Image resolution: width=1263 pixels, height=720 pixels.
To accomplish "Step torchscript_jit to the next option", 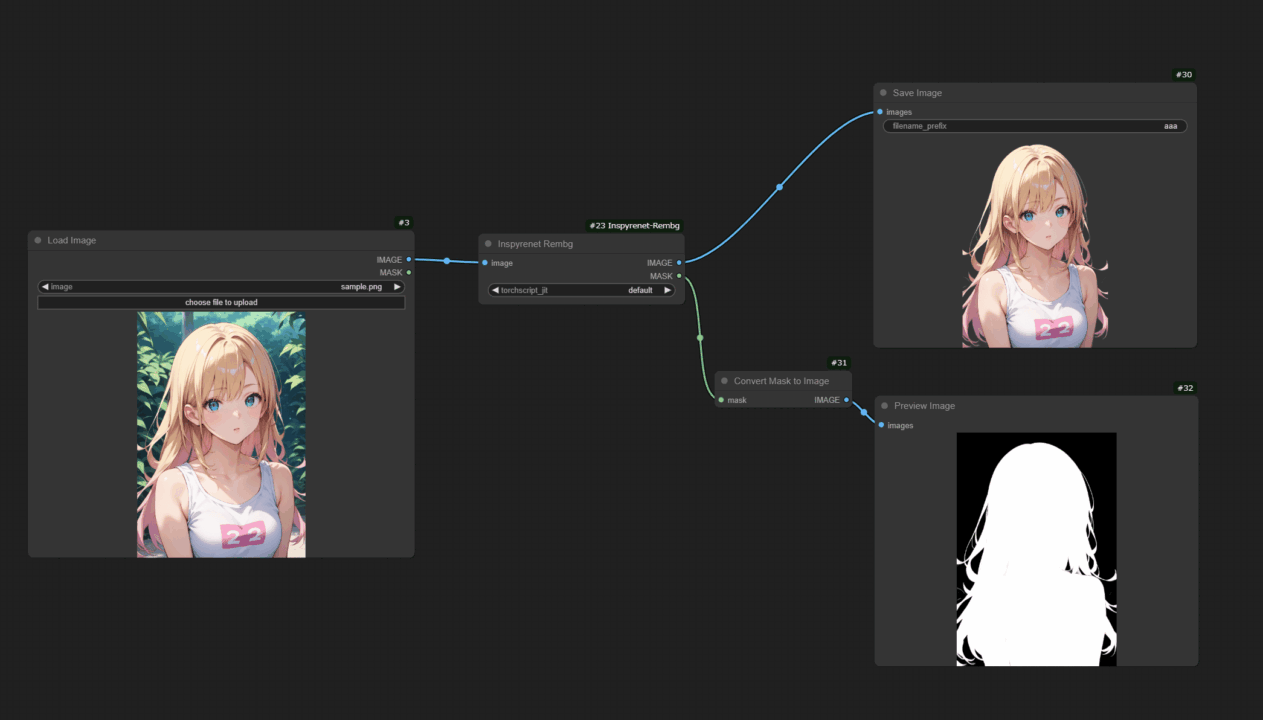I will tap(667, 290).
